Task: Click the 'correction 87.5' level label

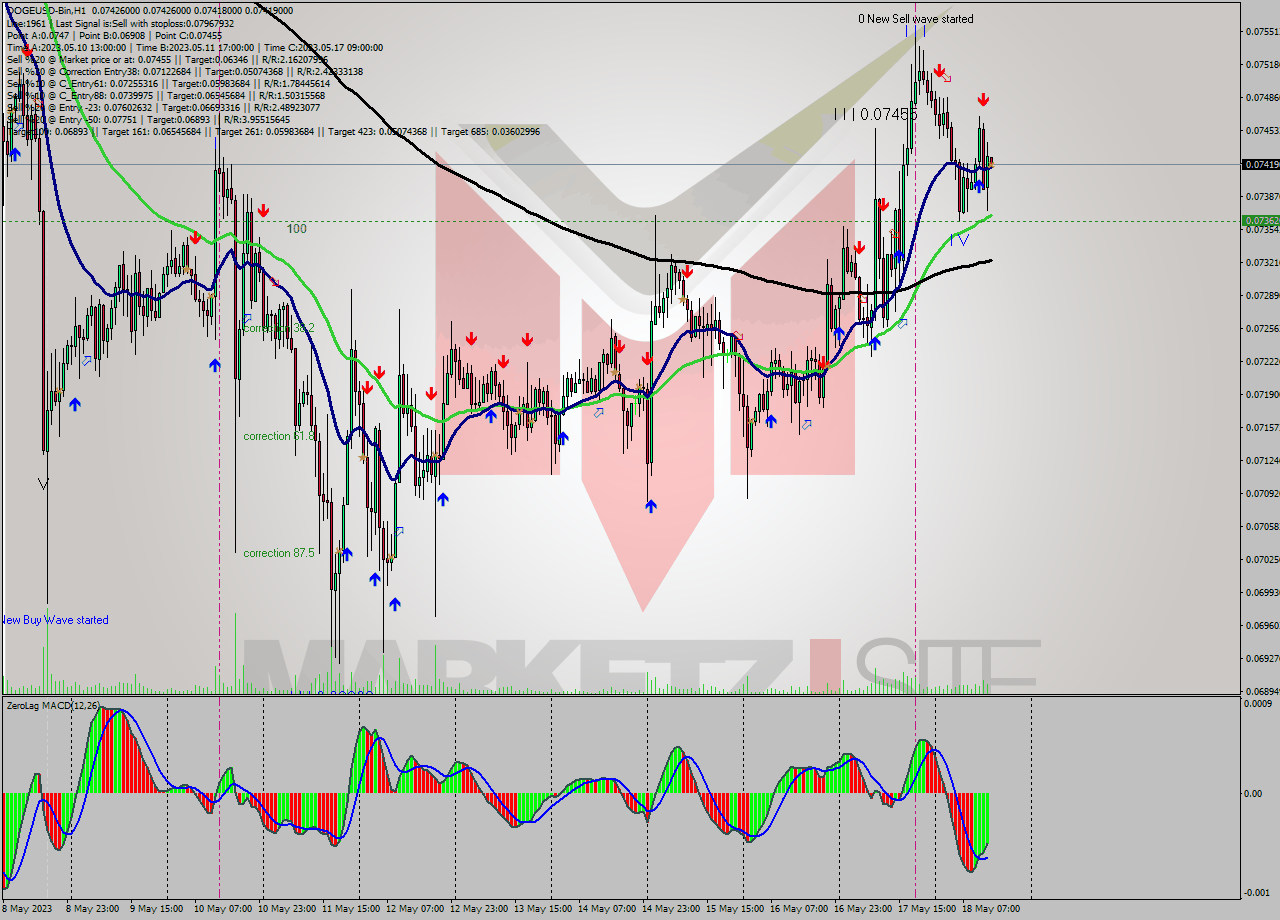Action: 279,553
